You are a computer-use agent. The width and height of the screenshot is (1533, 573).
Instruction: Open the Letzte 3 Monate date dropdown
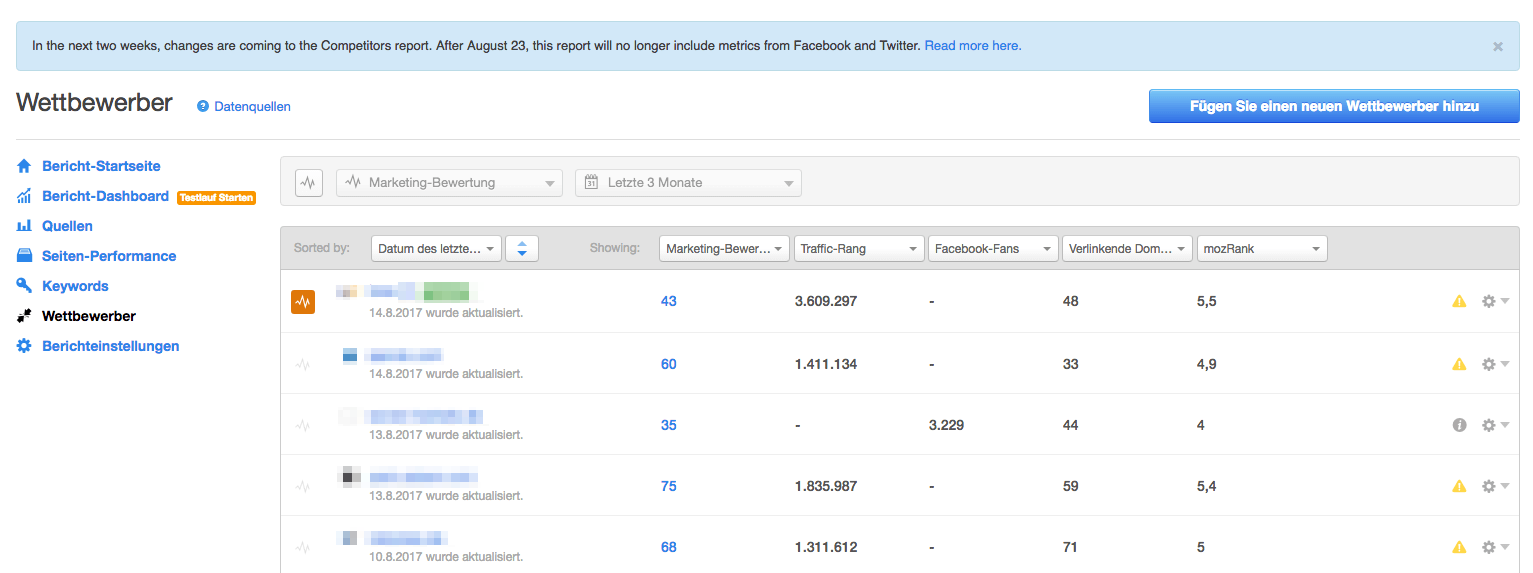click(688, 183)
